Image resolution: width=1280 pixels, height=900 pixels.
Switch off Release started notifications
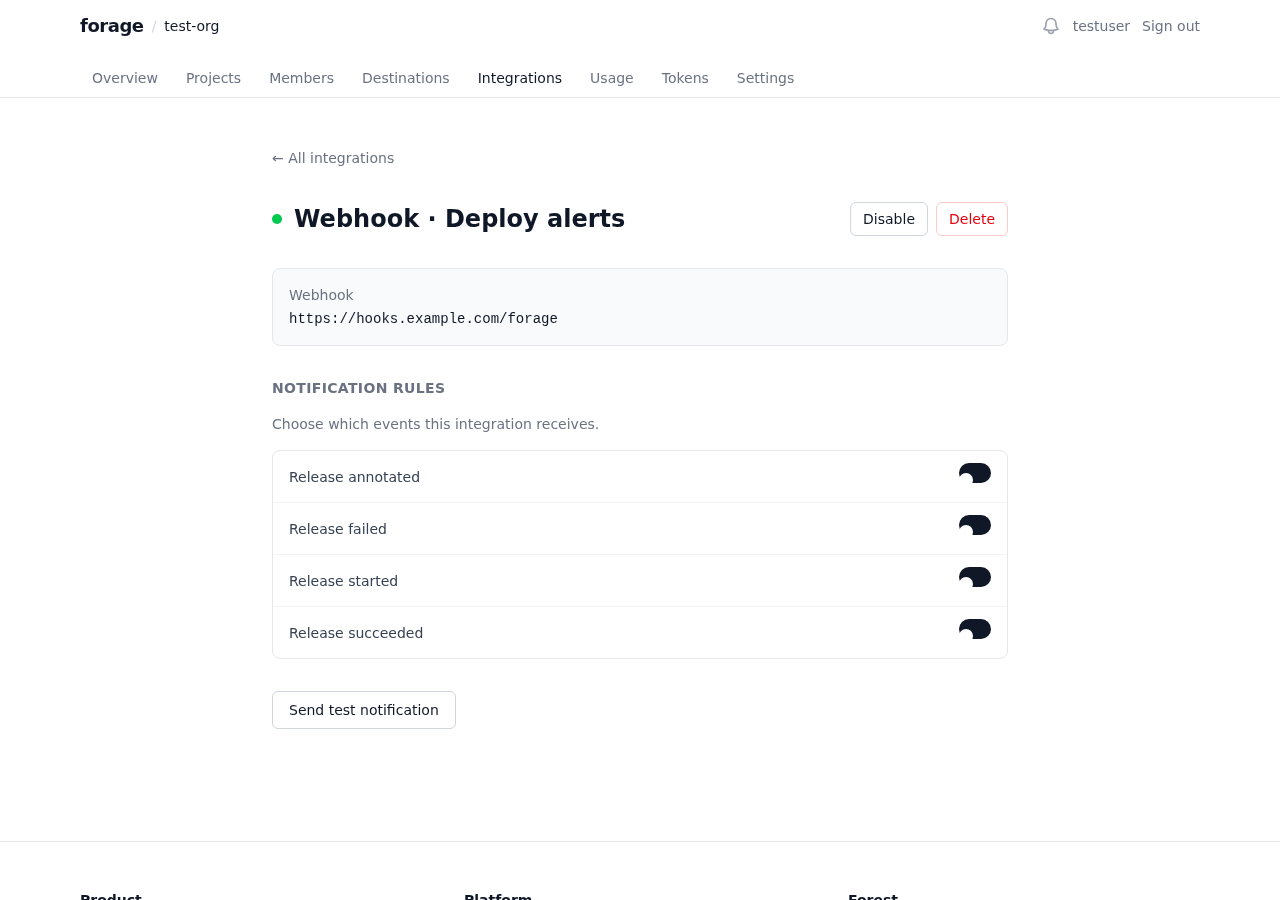974,578
